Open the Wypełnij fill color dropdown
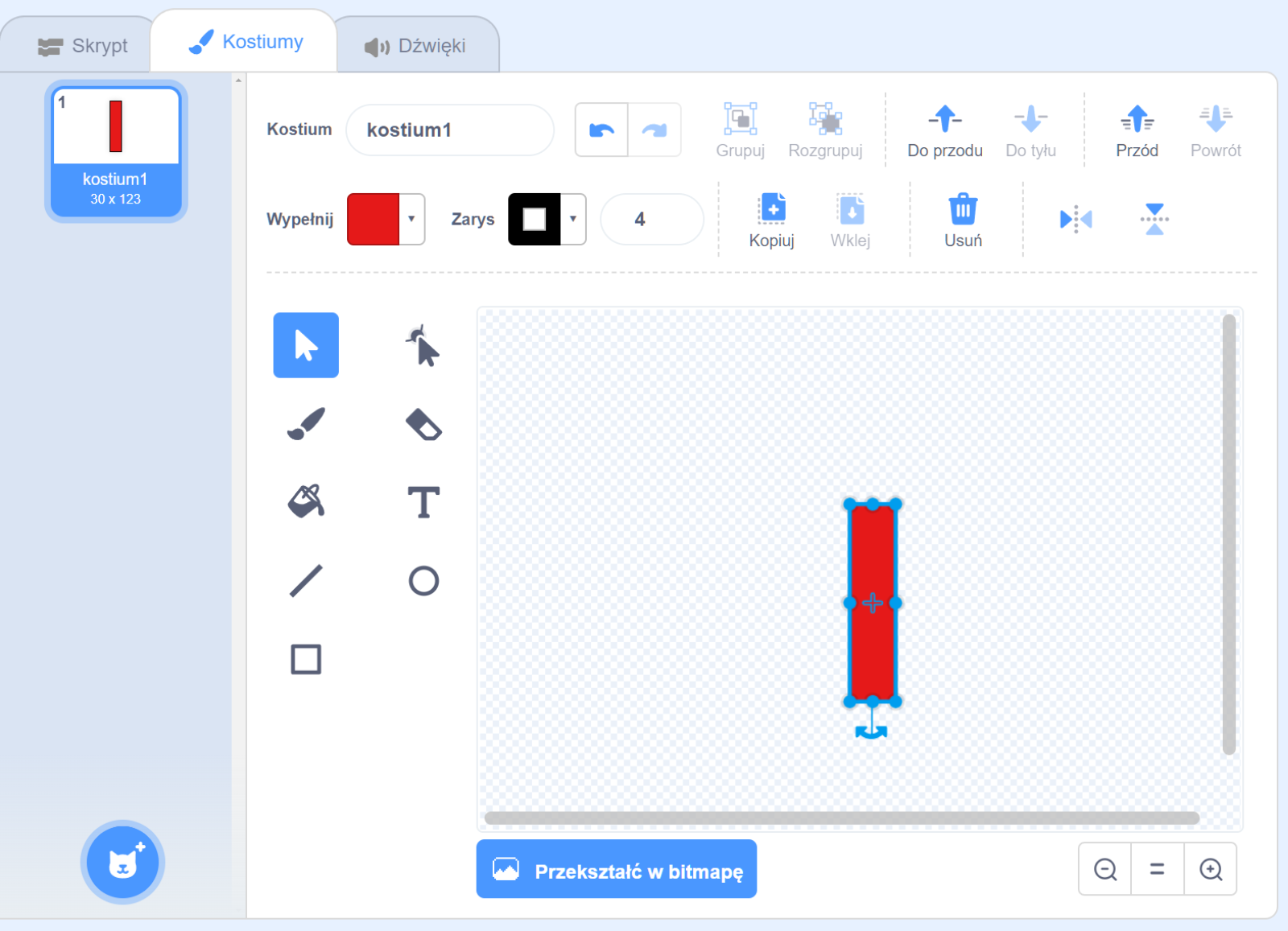Screen dimensions: 1288x931 pos(411,219)
